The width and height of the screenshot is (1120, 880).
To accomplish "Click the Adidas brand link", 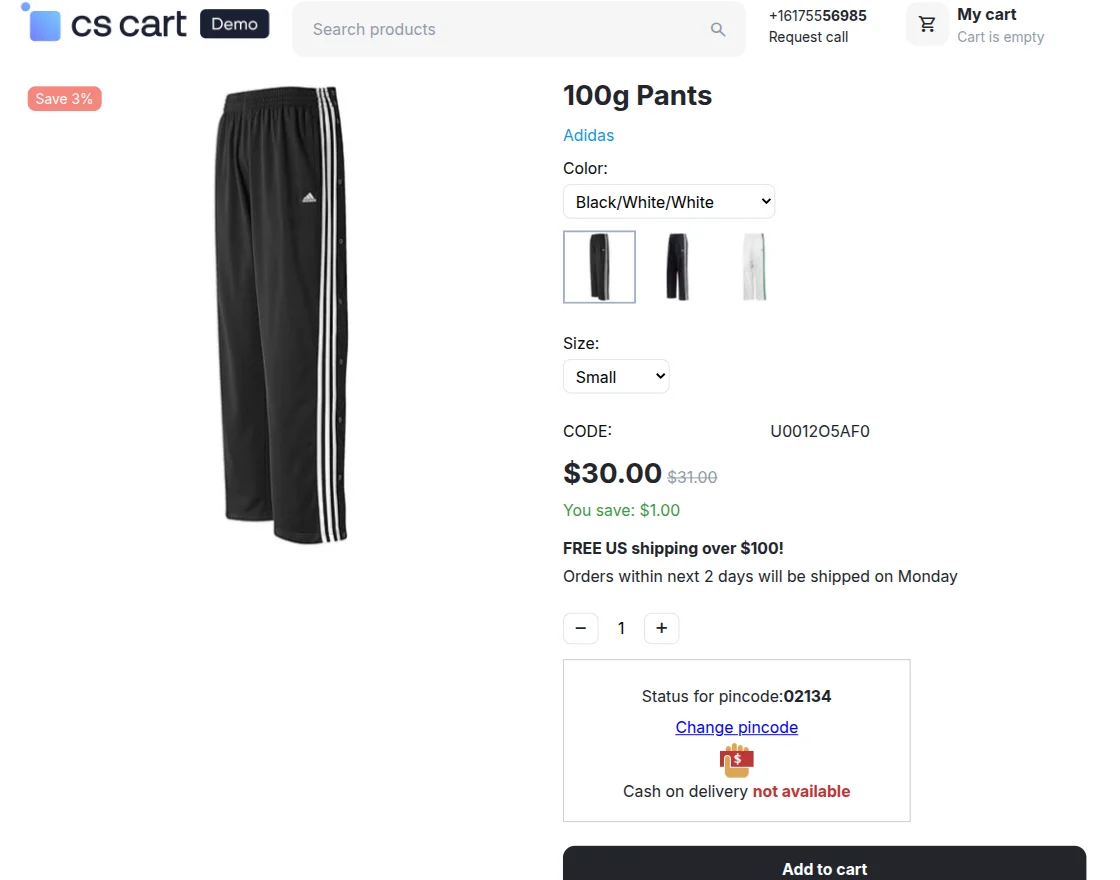I will [x=588, y=135].
